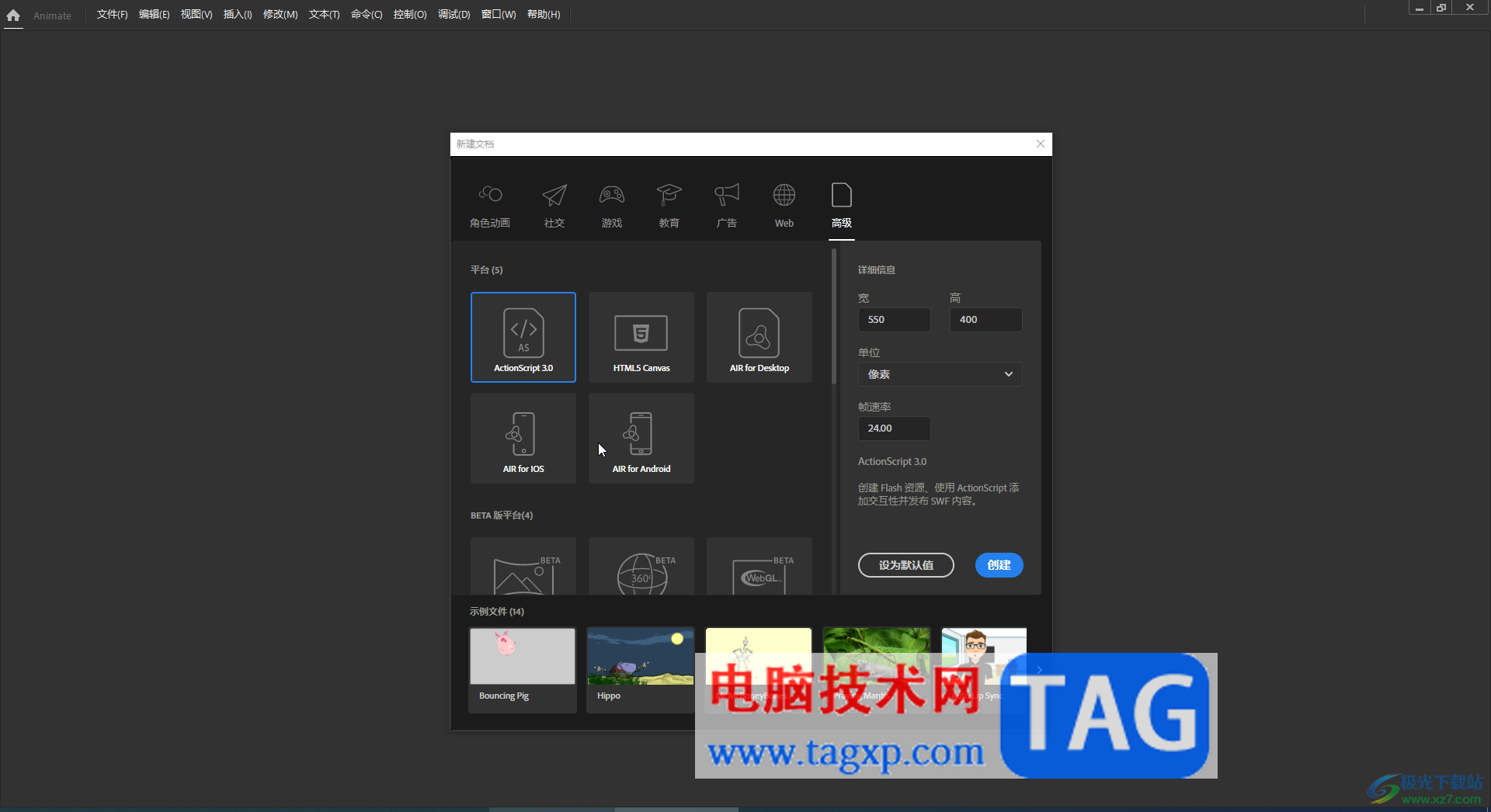Click the 创建 button
This screenshot has height=812, width=1491.
pos(999,565)
